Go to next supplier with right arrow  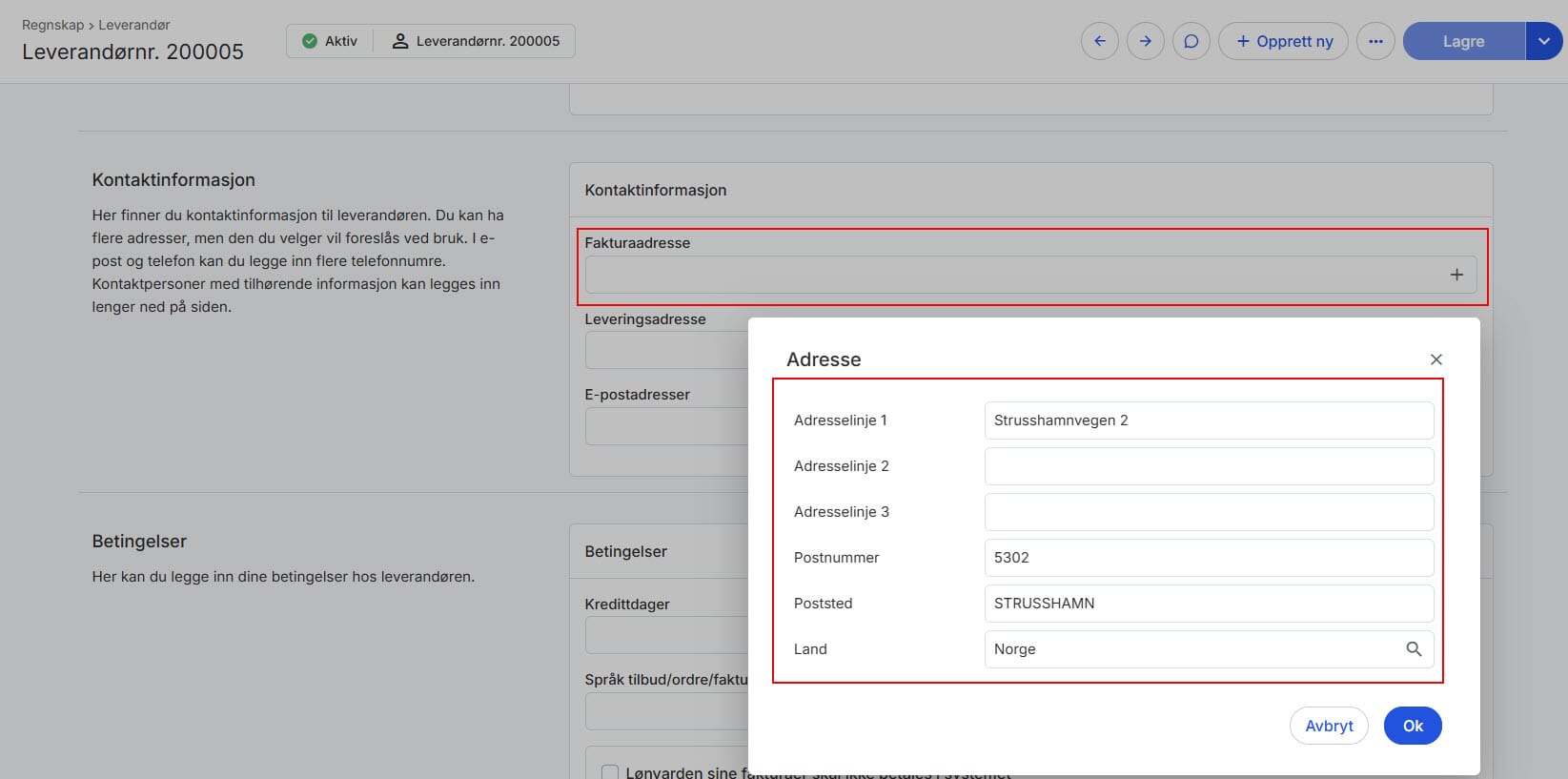pyautogui.click(x=1145, y=41)
